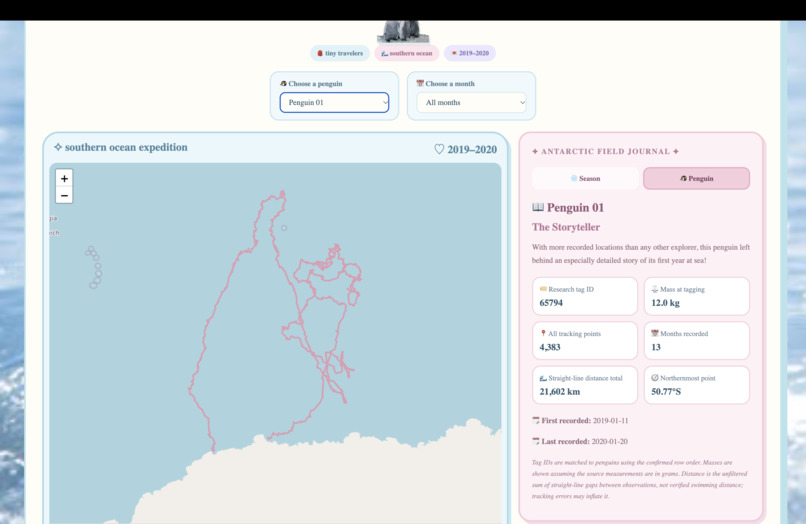This screenshot has height=524, width=806.
Task: Click the ANTARCTIC FIELD JOURNAL heading
Action: (606, 151)
